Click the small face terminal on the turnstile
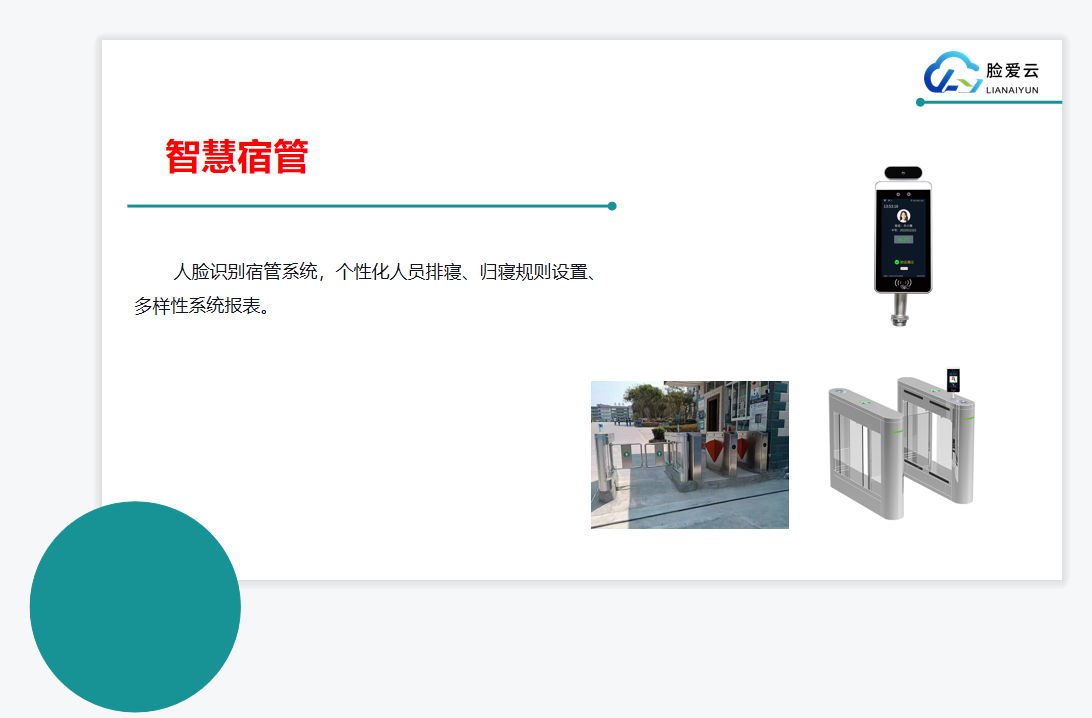Viewport: 1092px width, 718px height. coord(954,380)
